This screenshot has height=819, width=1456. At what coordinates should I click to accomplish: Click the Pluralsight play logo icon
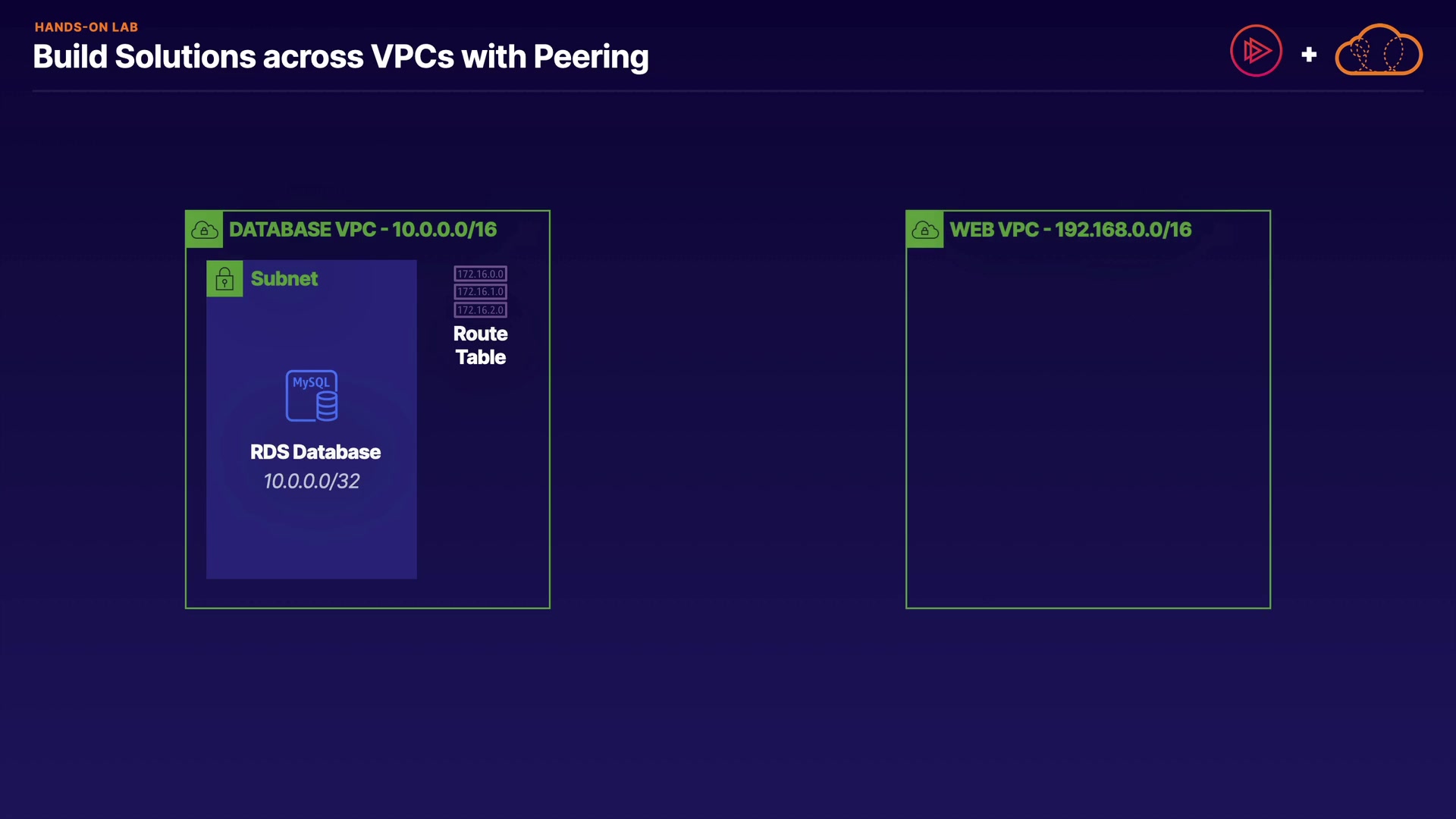pyautogui.click(x=1256, y=51)
